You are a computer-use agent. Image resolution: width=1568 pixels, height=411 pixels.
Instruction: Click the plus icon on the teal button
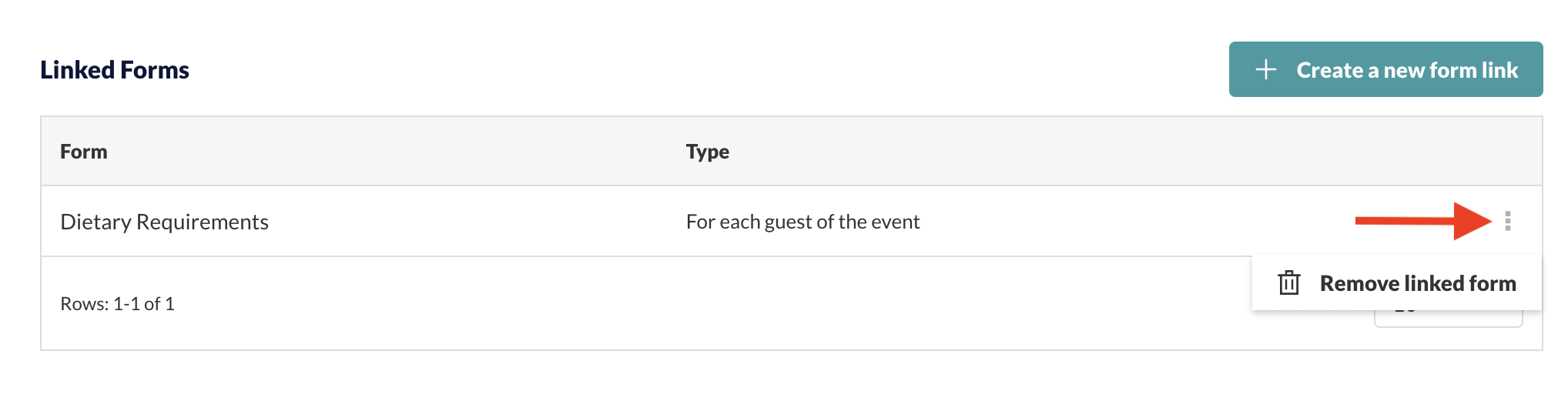1266,70
